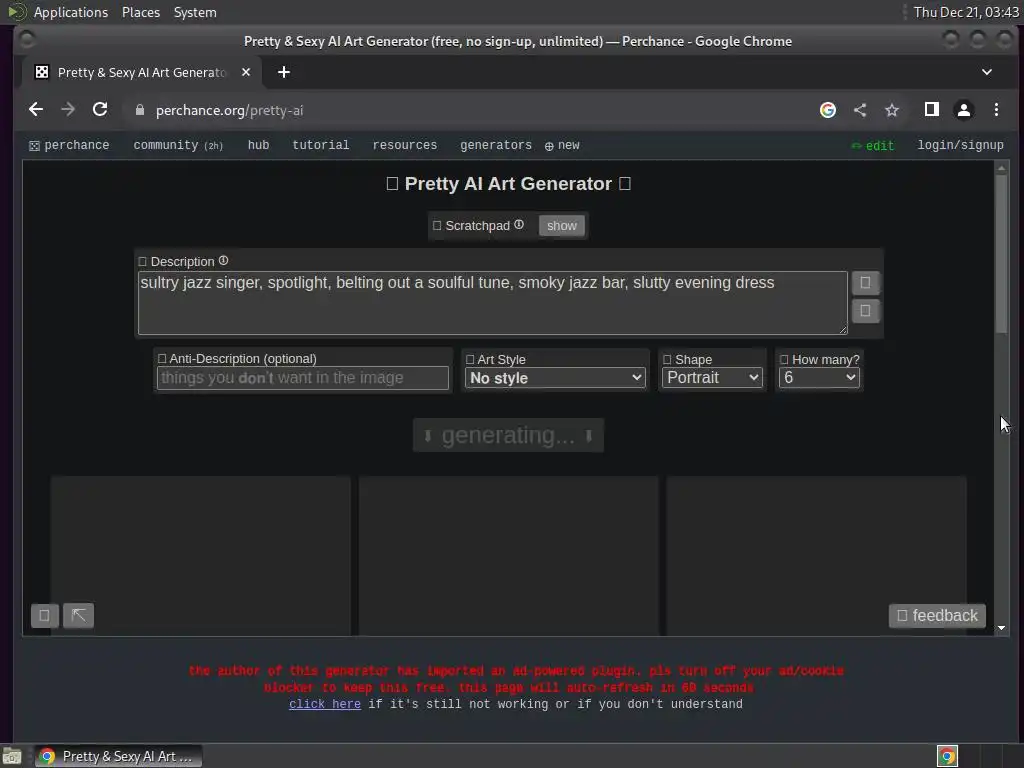
Task: Open Chrome profile menu
Action: (x=964, y=110)
